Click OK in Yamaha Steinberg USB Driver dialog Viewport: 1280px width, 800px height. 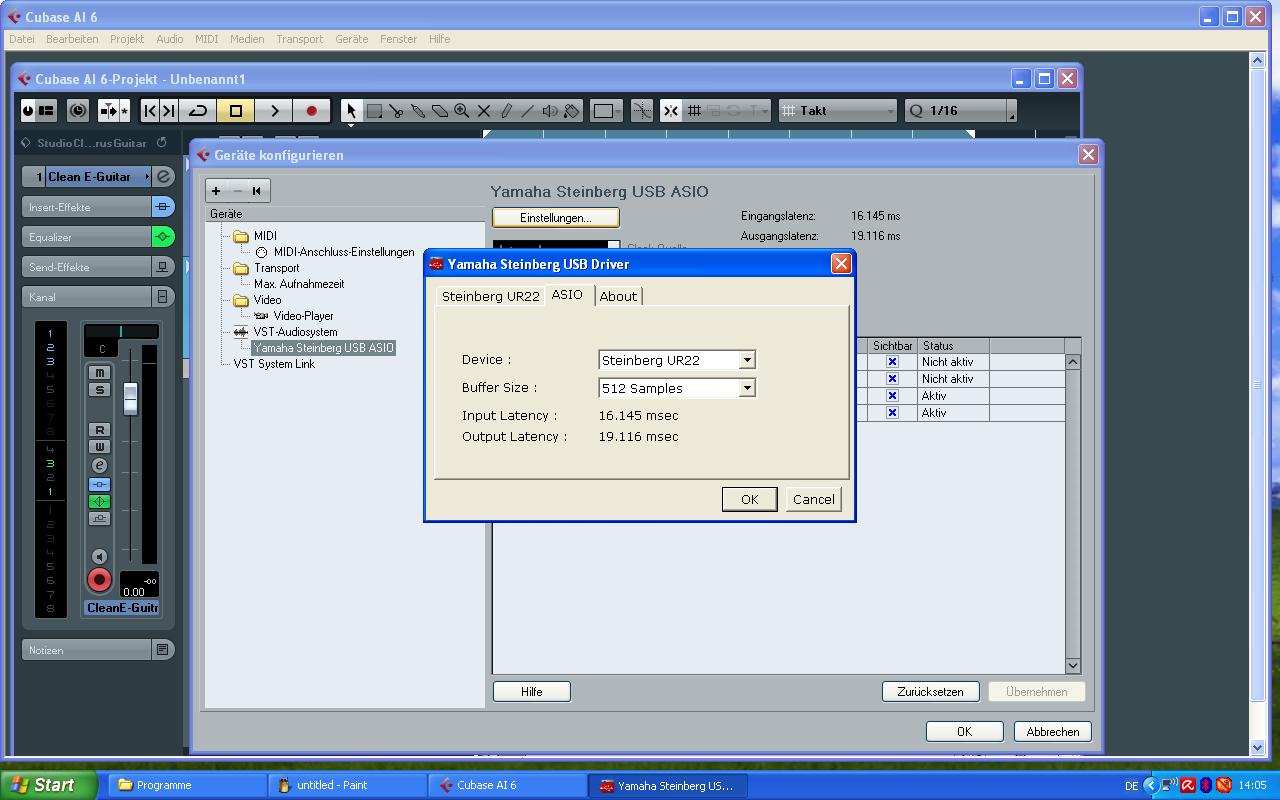[749, 500]
